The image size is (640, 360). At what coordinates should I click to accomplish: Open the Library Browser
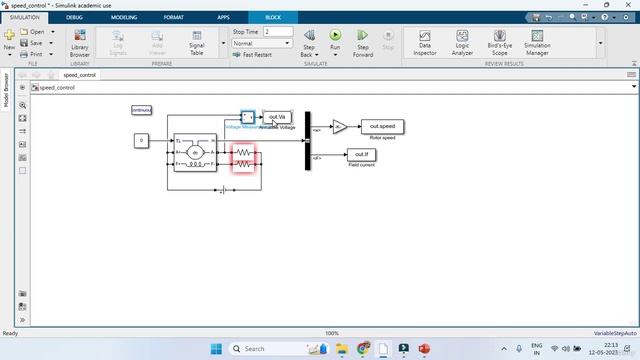(80, 43)
